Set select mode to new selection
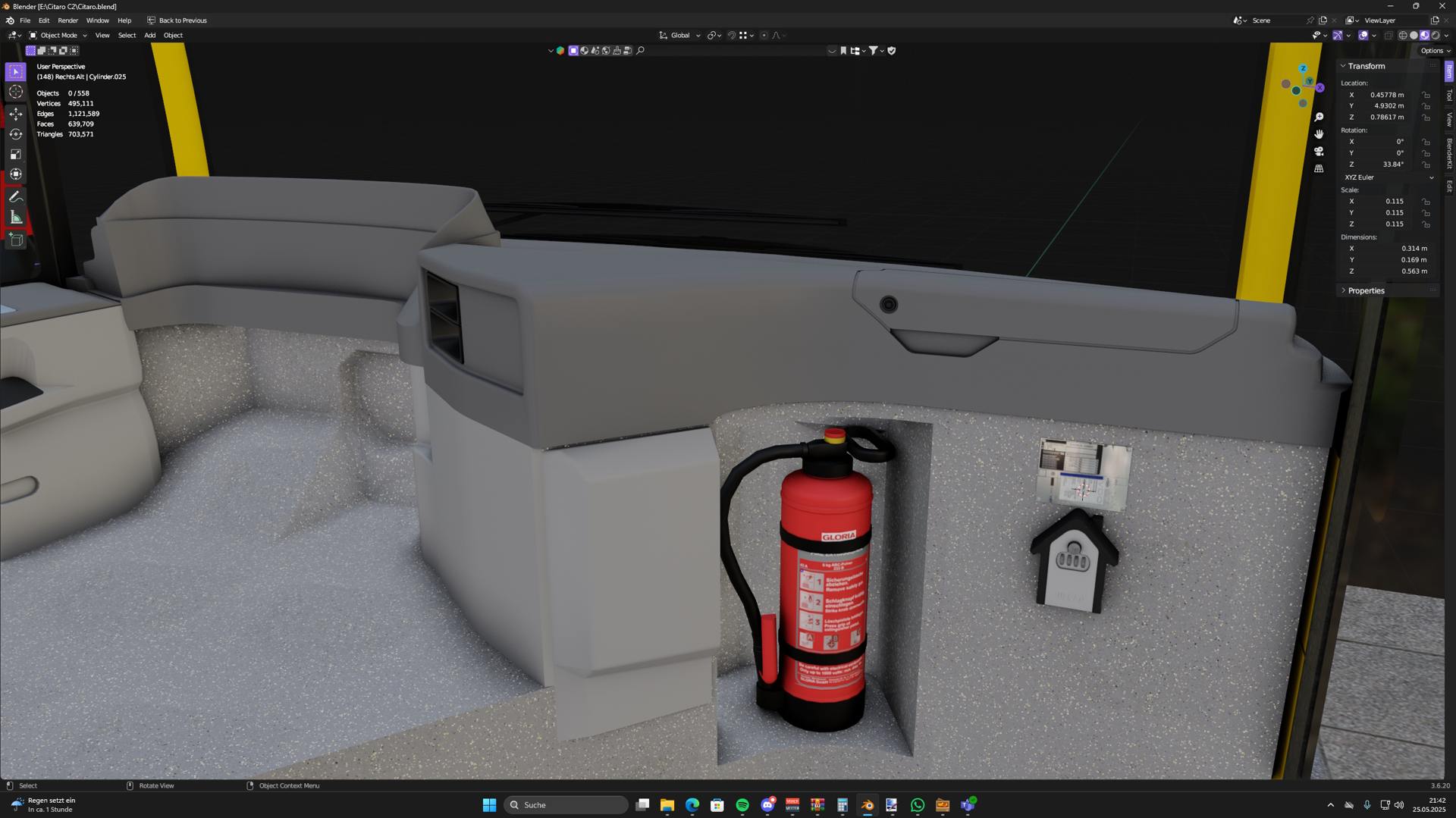 [31, 51]
